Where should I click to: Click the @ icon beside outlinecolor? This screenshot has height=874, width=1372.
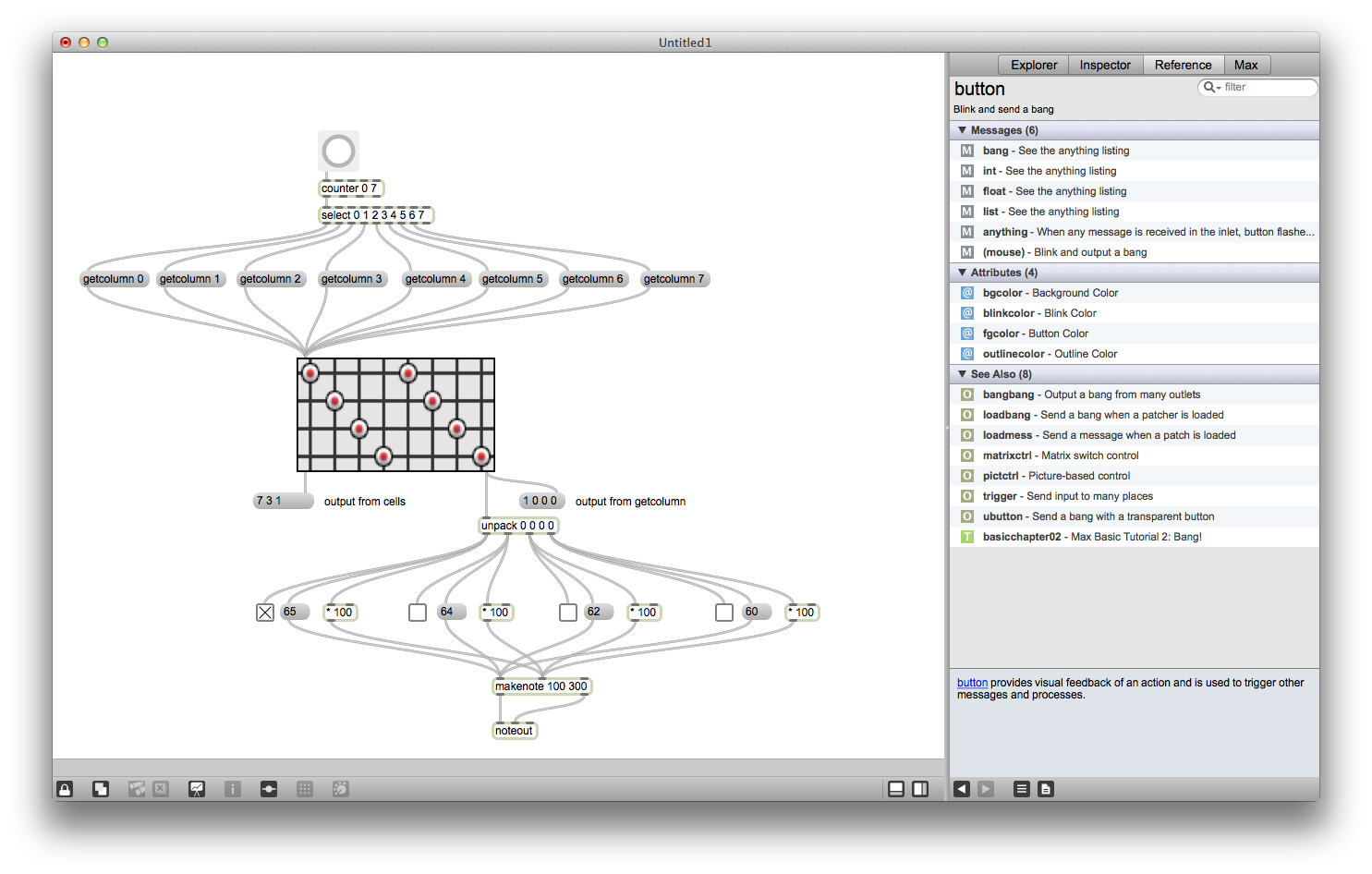pos(966,354)
